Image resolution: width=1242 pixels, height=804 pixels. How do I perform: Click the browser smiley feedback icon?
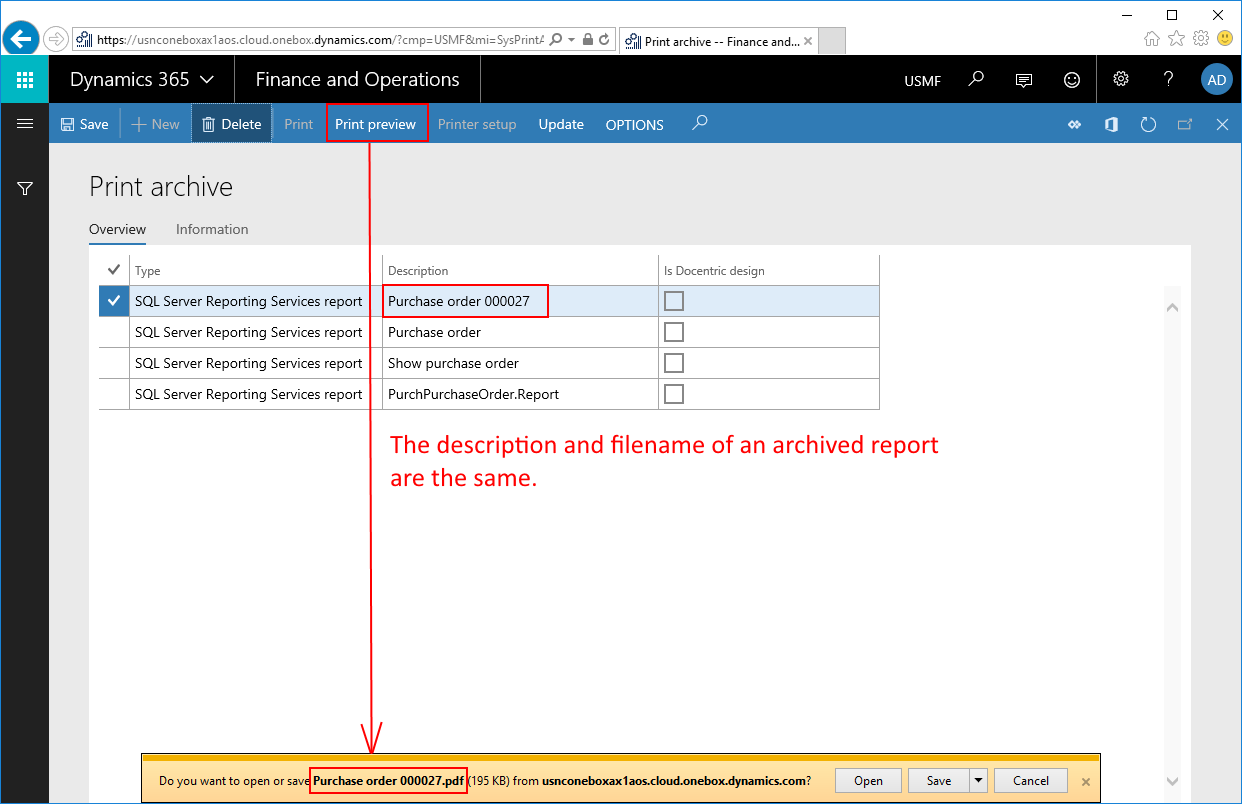[x=1224, y=39]
